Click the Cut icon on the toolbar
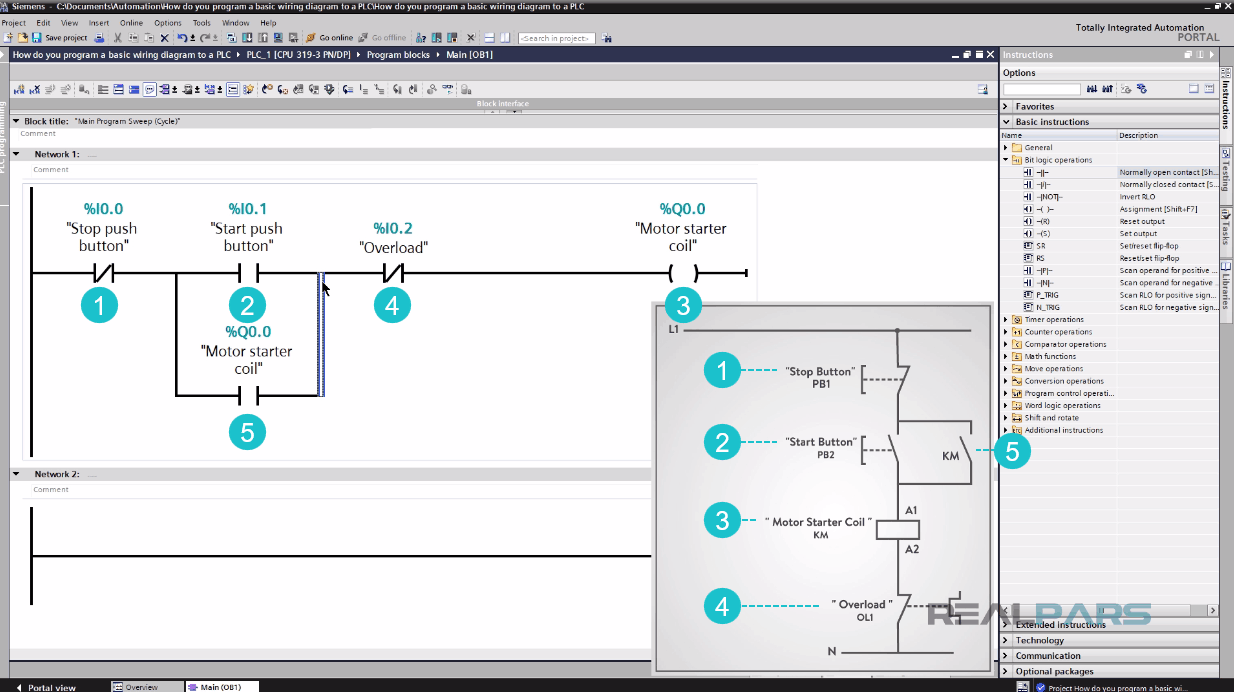 (118, 37)
